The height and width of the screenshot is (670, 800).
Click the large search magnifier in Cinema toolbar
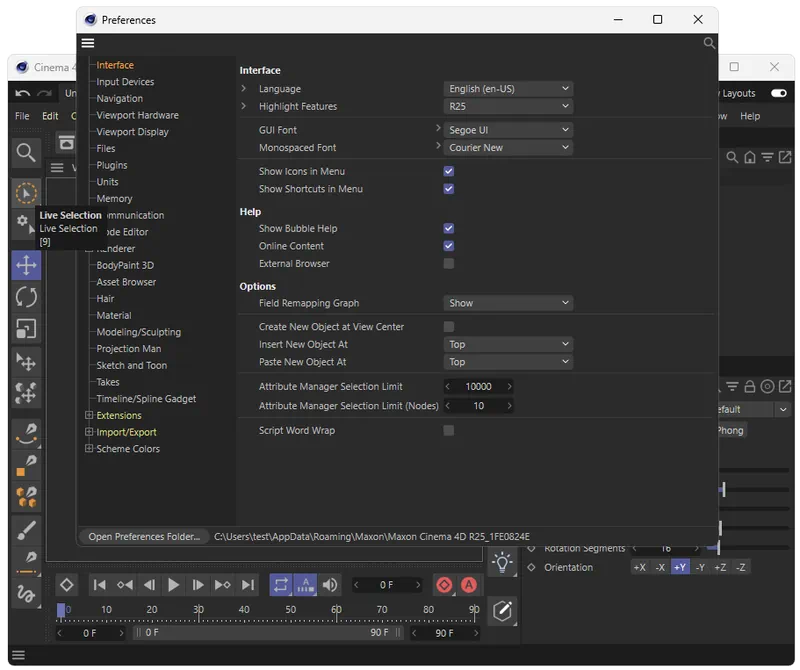click(x=26, y=153)
